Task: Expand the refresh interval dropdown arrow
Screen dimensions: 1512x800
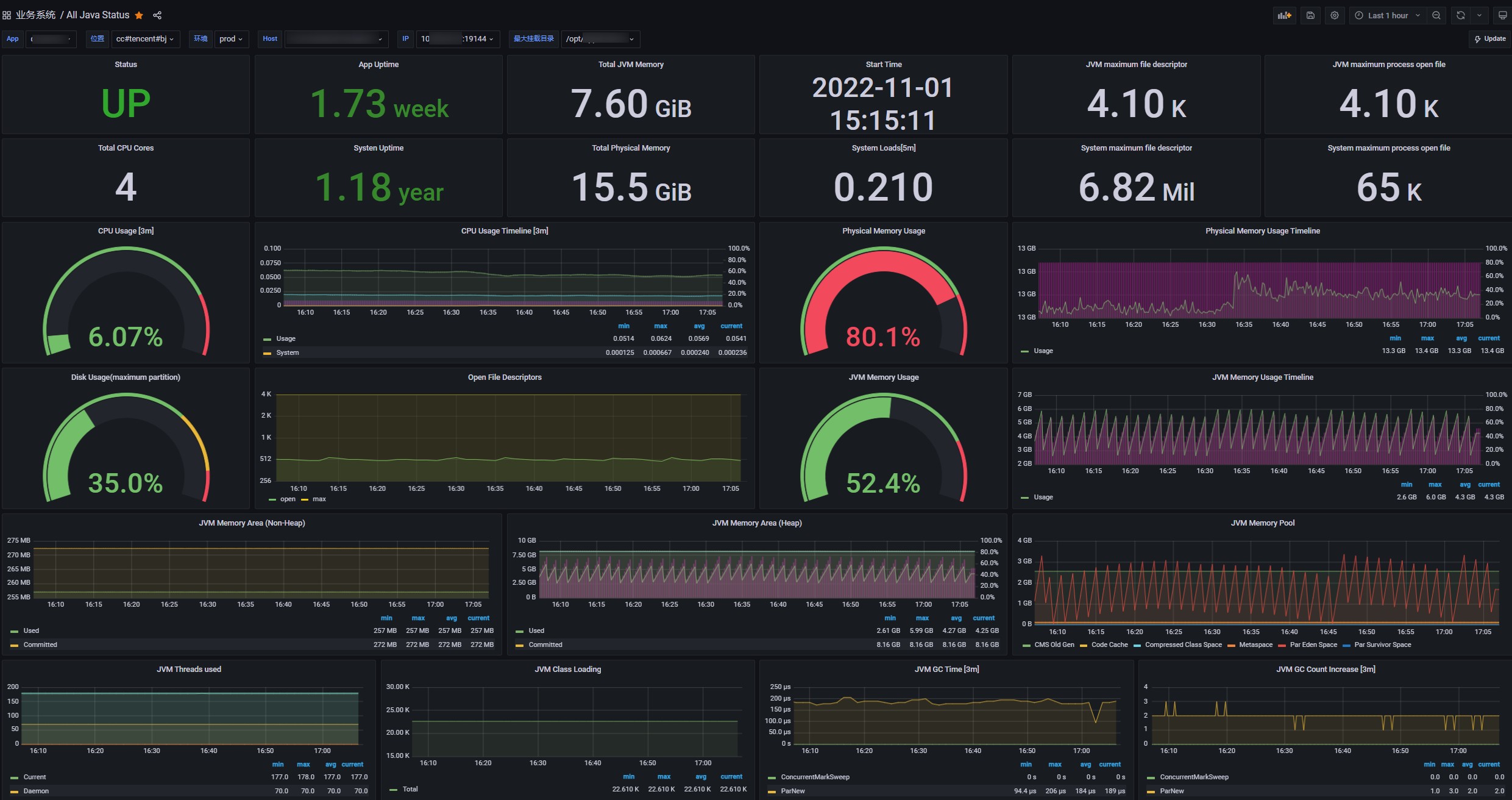Action: tap(1479, 16)
